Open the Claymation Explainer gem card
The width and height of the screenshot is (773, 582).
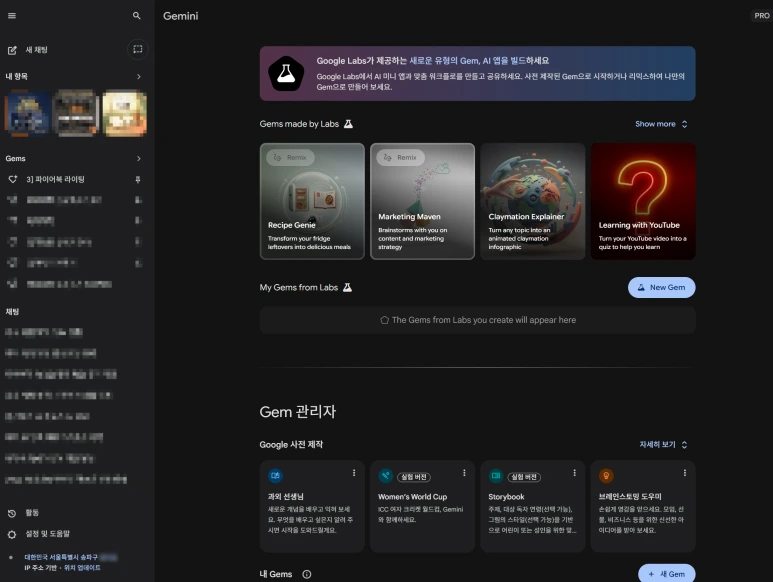pos(533,201)
